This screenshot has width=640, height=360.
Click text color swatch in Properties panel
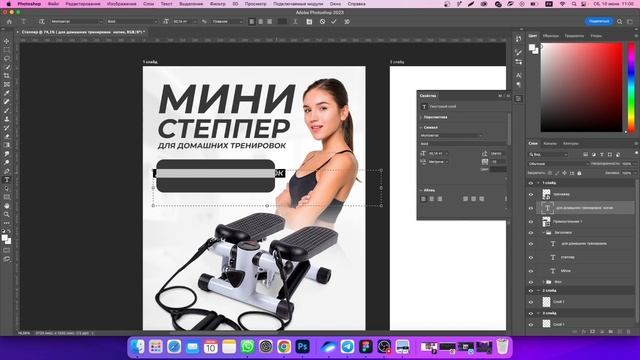(x=498, y=169)
